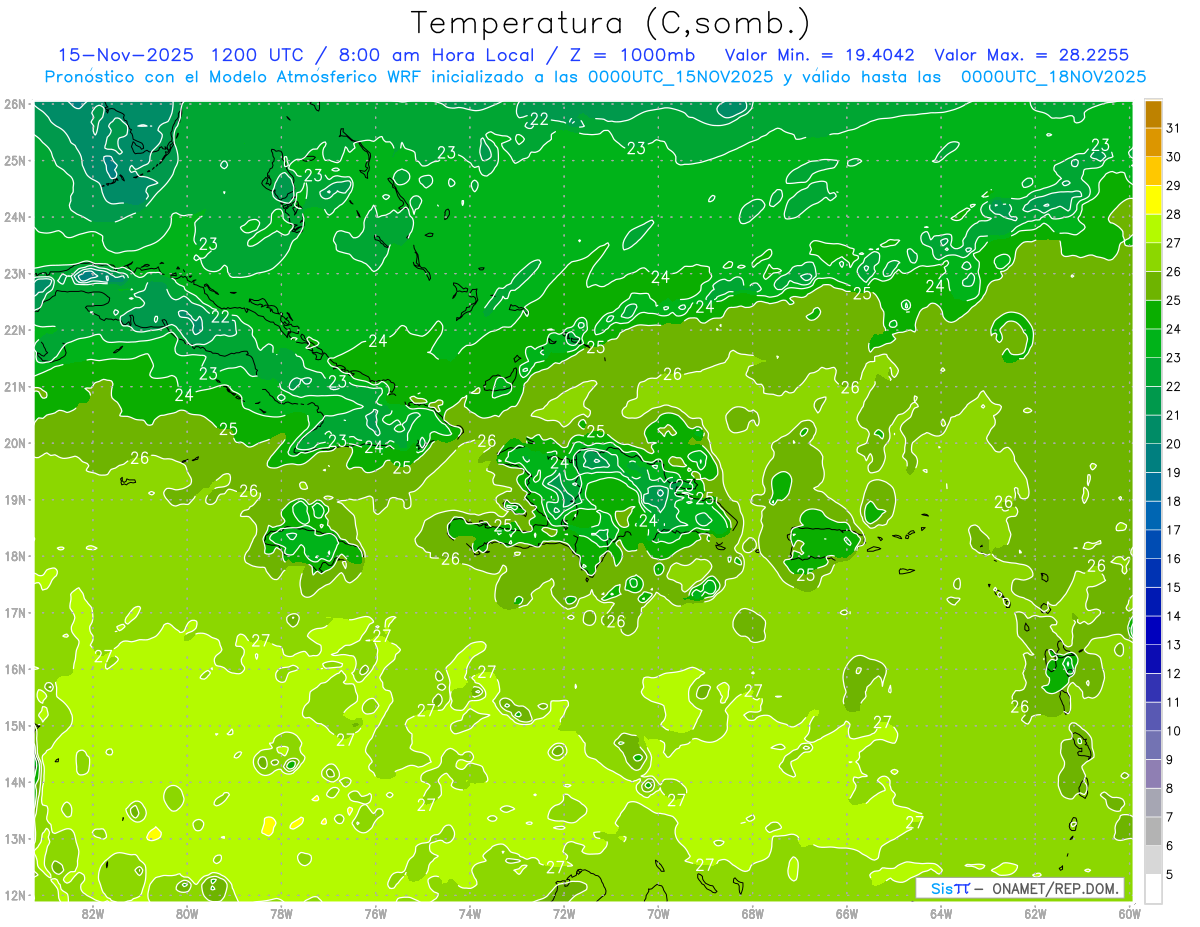
Task: Click the 17N latitude axis label
Action: tap(15, 613)
